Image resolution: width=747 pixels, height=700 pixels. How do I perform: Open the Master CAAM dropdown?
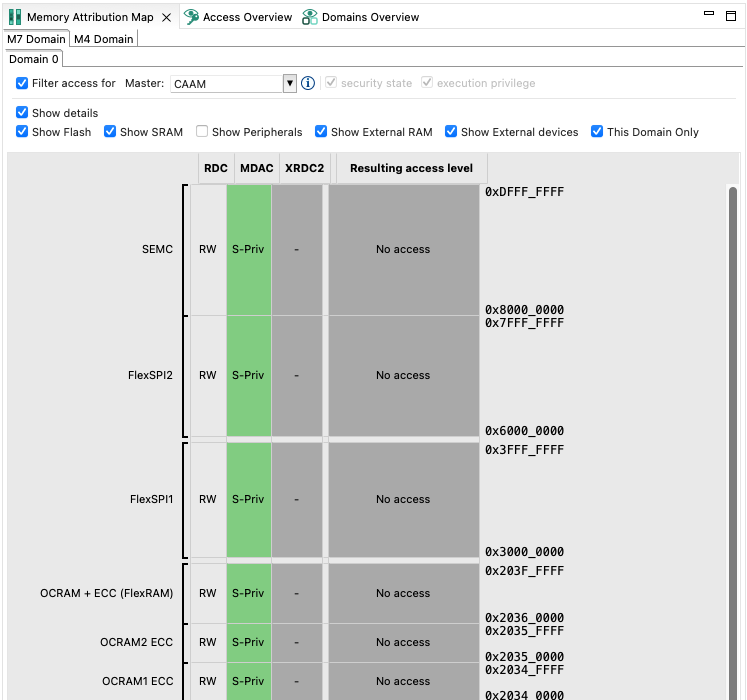pyautogui.click(x=290, y=84)
